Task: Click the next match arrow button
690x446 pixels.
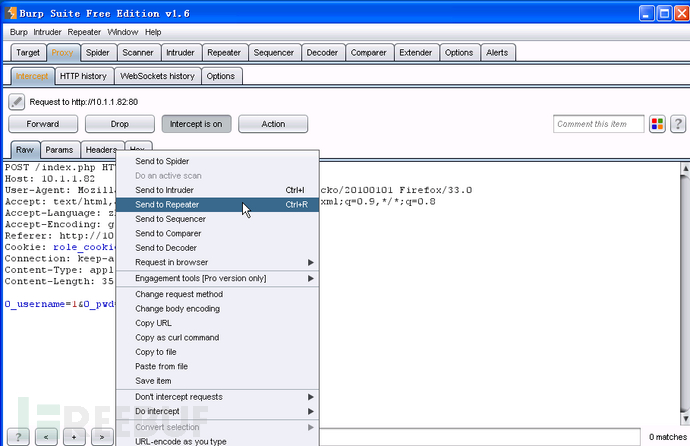Action: click(102, 437)
